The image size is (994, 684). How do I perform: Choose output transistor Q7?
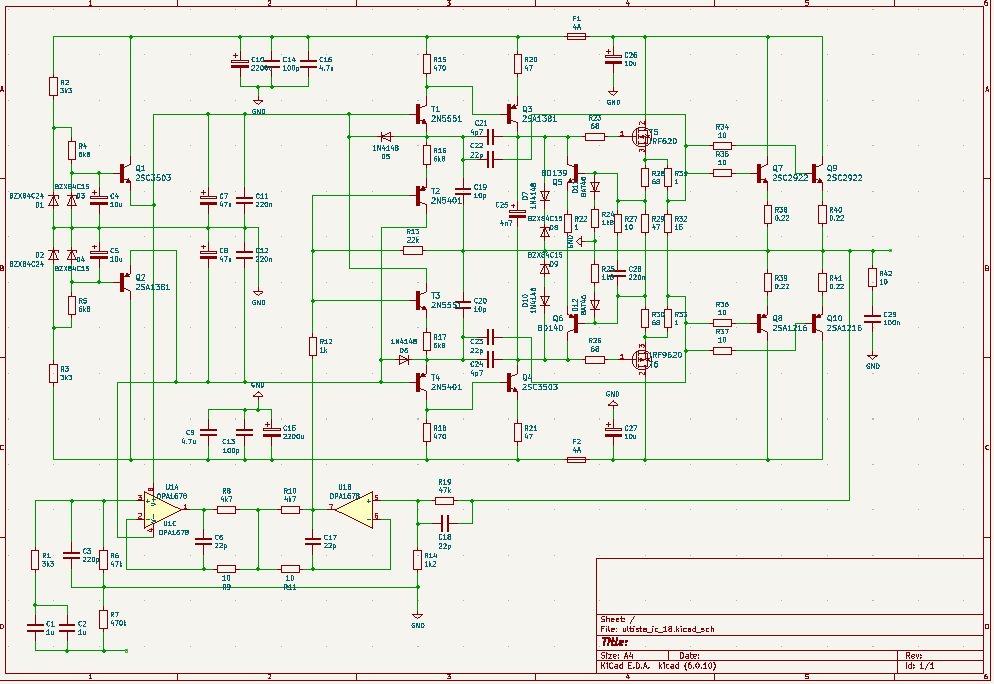[763, 172]
